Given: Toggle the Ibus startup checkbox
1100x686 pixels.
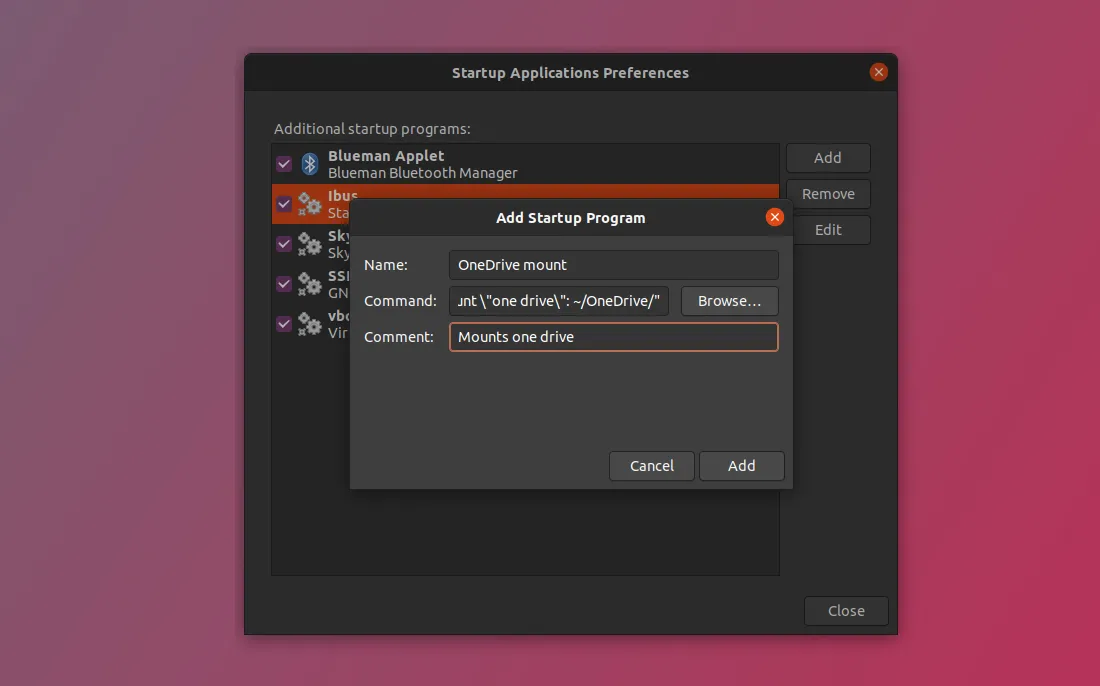Looking at the screenshot, I should tap(284, 204).
